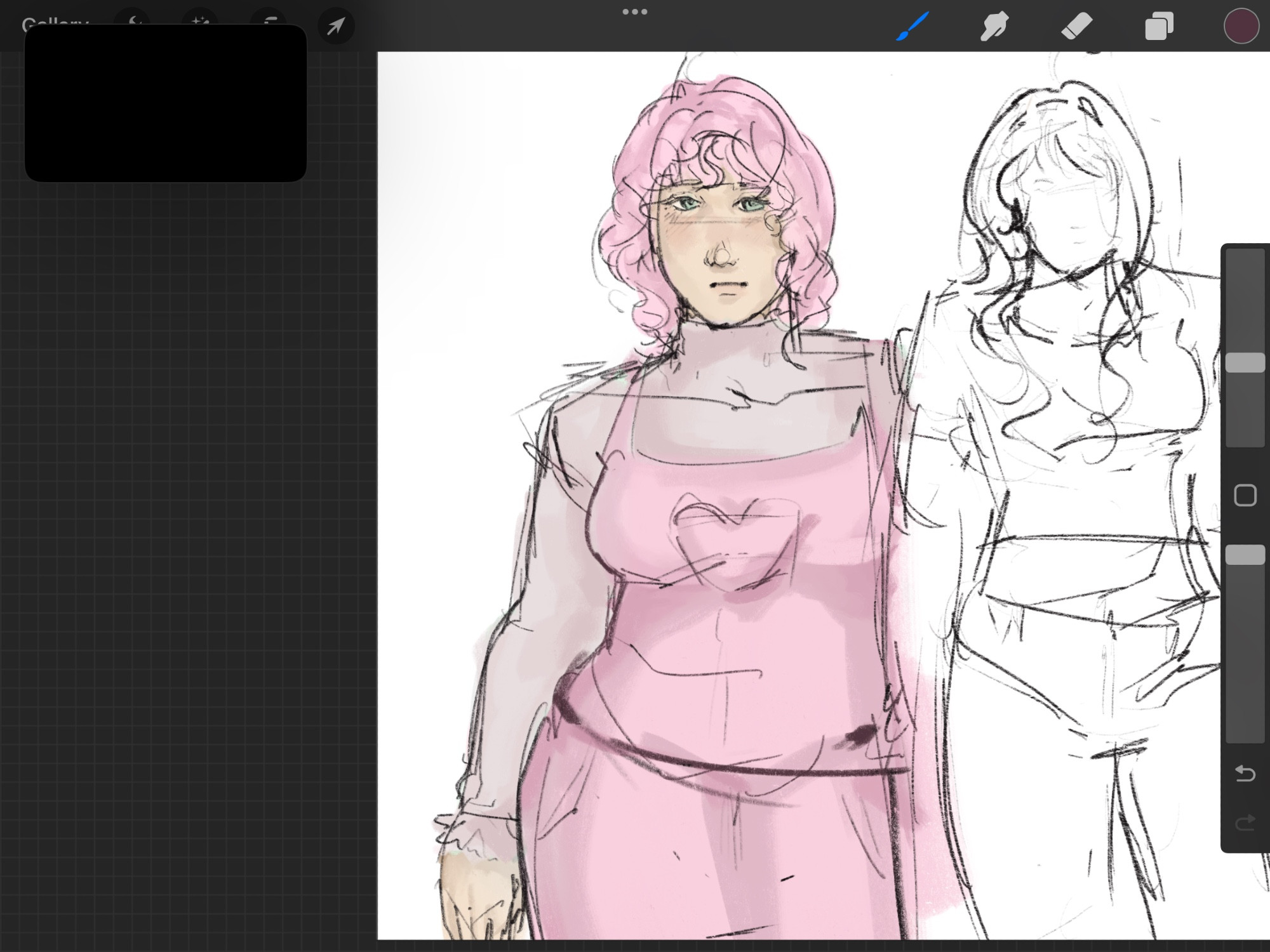1270x952 pixels.
Task: Open the Layers panel
Action: click(x=1159, y=27)
